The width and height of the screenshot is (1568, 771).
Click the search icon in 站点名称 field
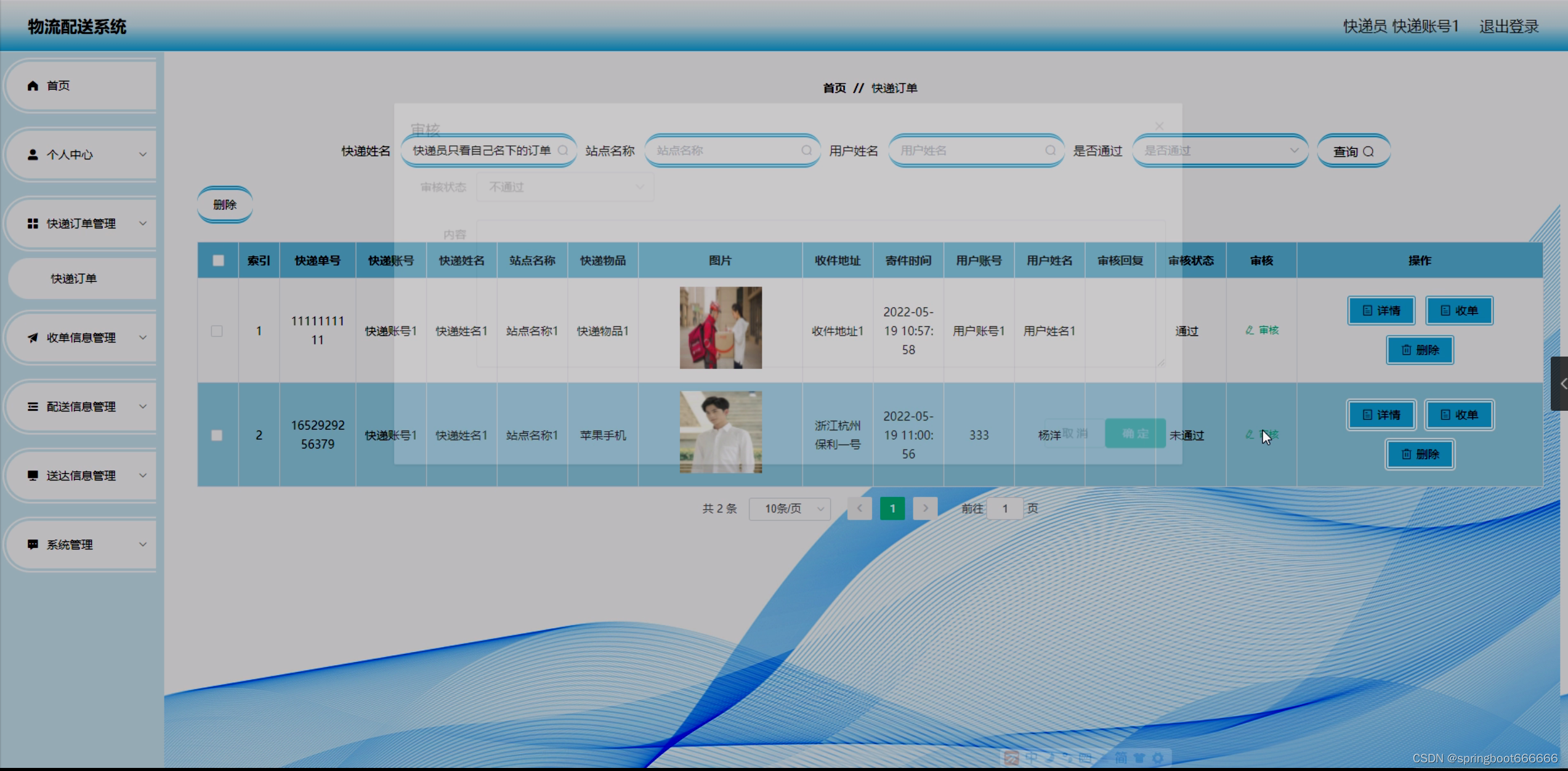tap(806, 150)
